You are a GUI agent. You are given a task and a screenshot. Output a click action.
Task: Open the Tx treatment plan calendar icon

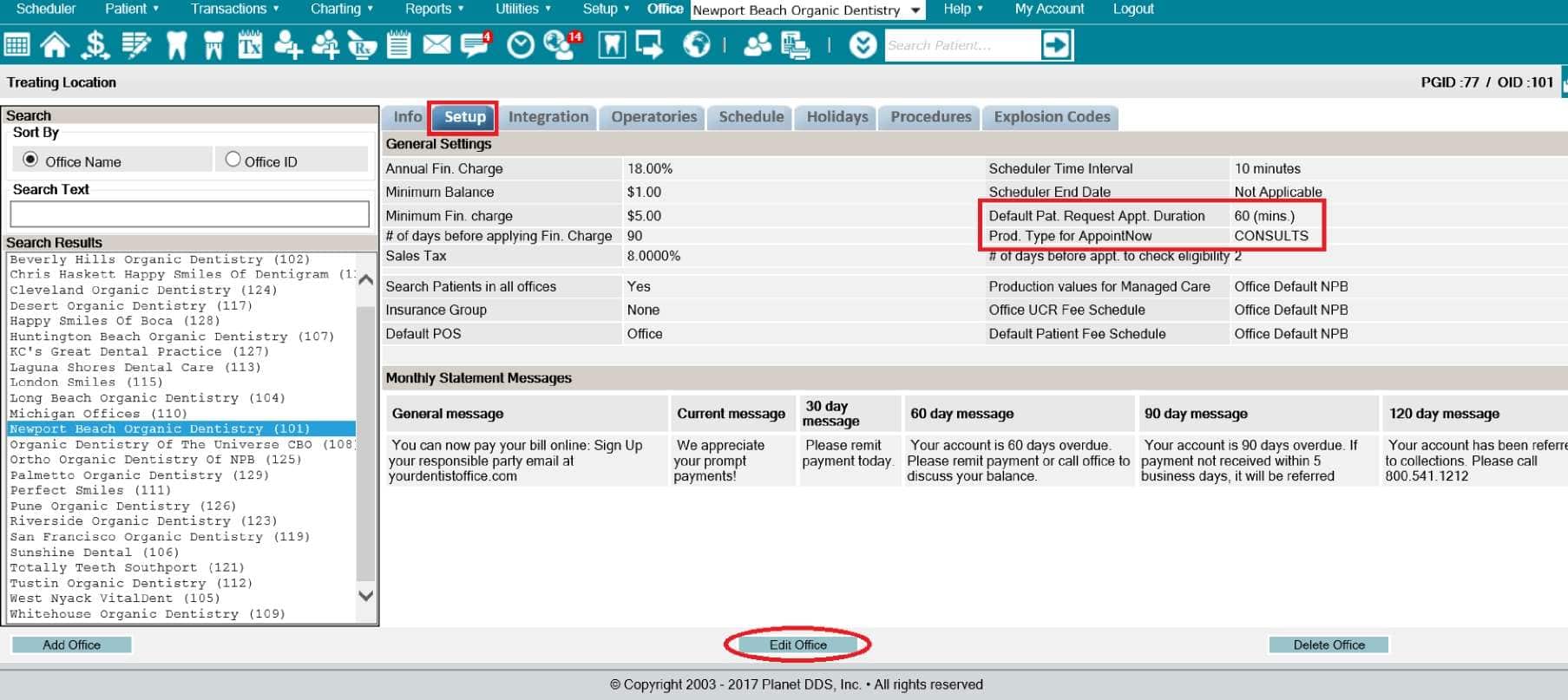tap(250, 45)
